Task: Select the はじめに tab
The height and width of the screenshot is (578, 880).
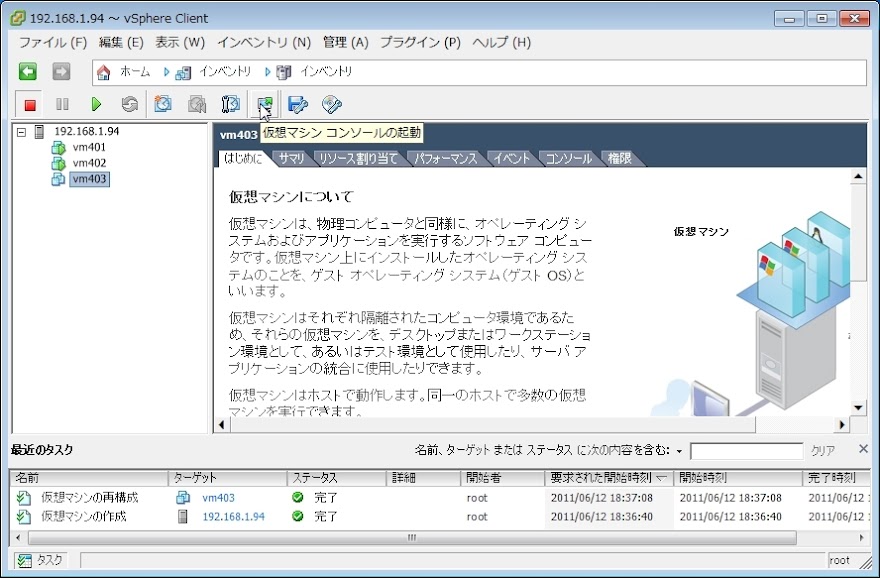Action: click(x=243, y=159)
